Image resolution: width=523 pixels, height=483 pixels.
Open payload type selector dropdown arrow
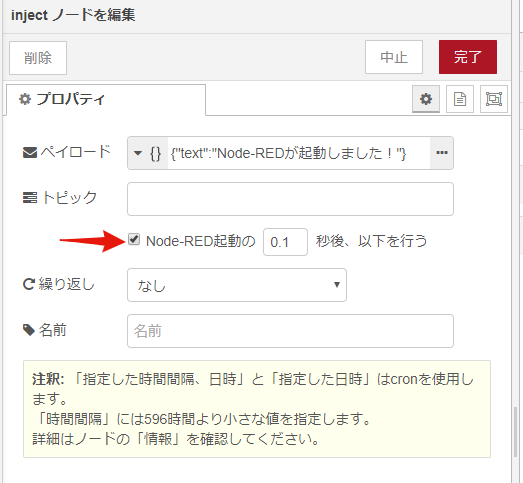click(137, 153)
